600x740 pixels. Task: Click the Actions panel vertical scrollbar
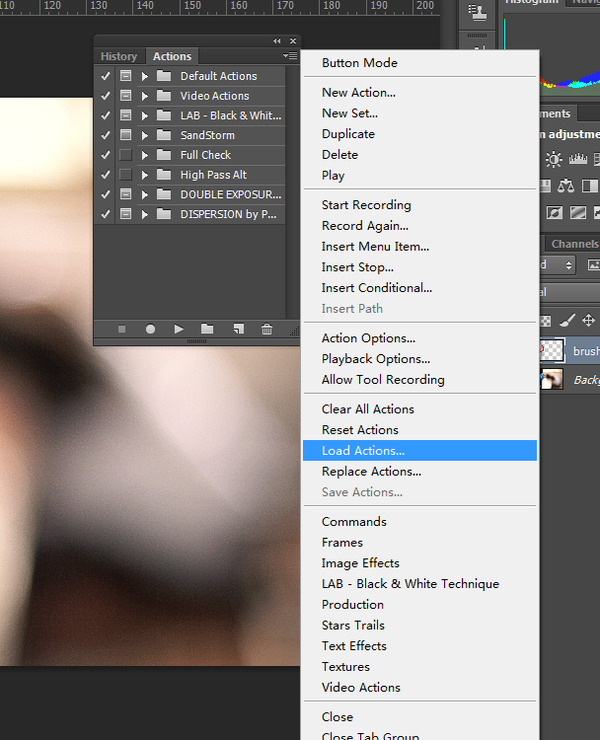292,193
